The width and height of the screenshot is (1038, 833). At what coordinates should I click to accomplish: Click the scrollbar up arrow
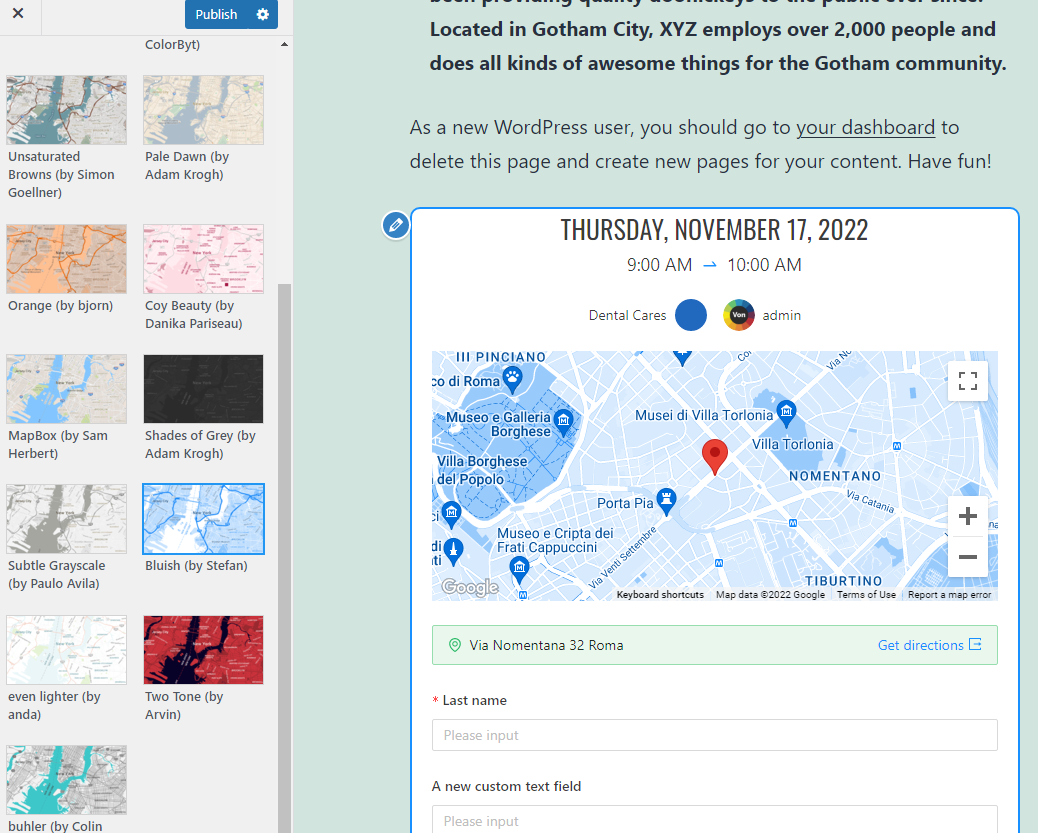click(x=284, y=45)
